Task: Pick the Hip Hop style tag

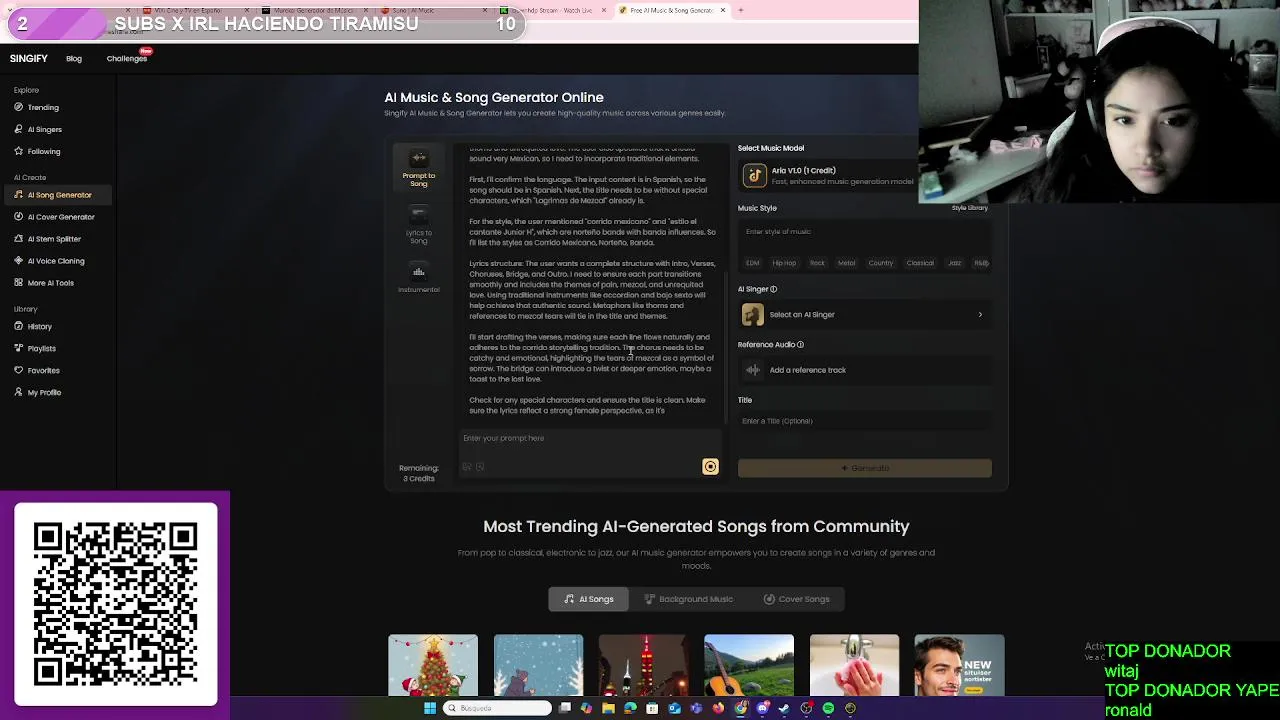Action: coord(784,263)
